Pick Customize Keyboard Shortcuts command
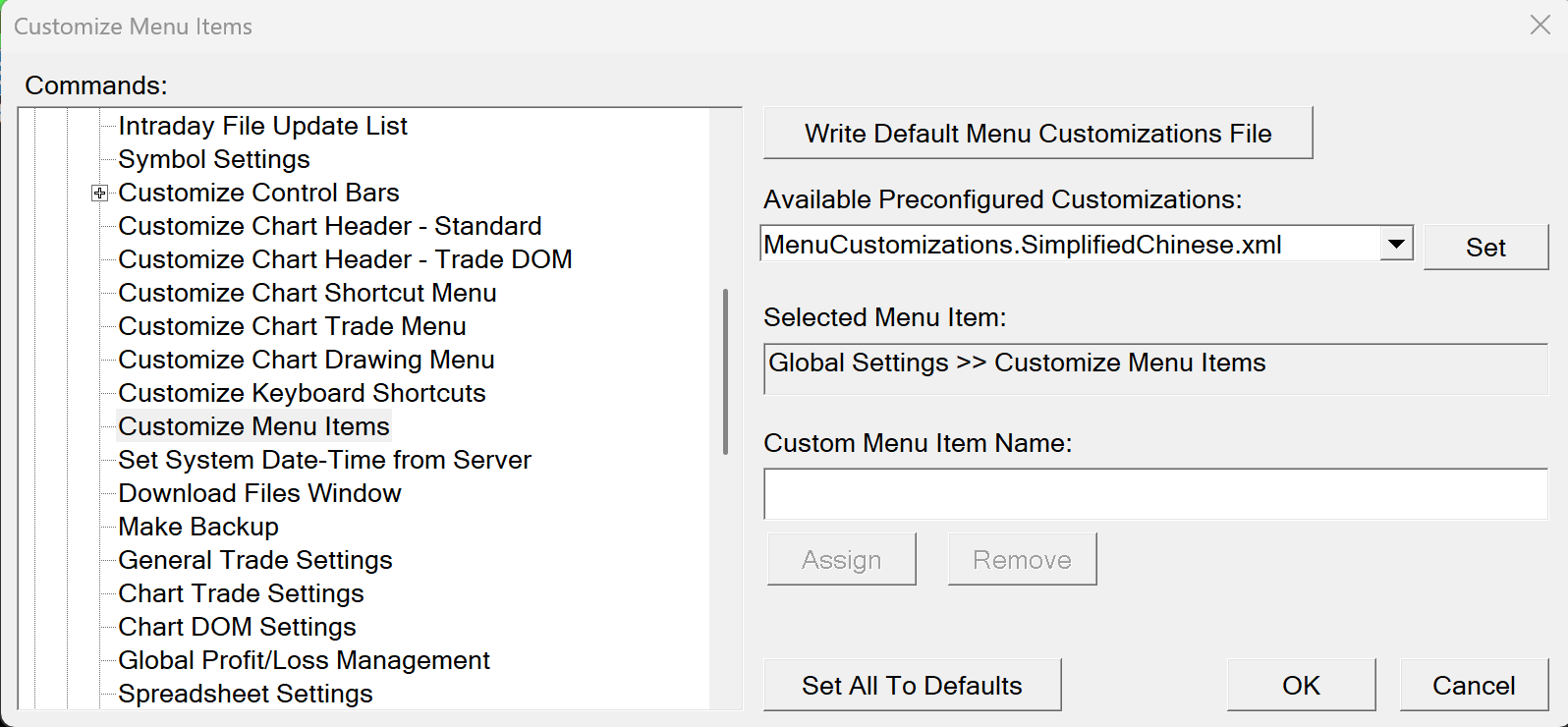This screenshot has height=727, width=1568. point(302,394)
